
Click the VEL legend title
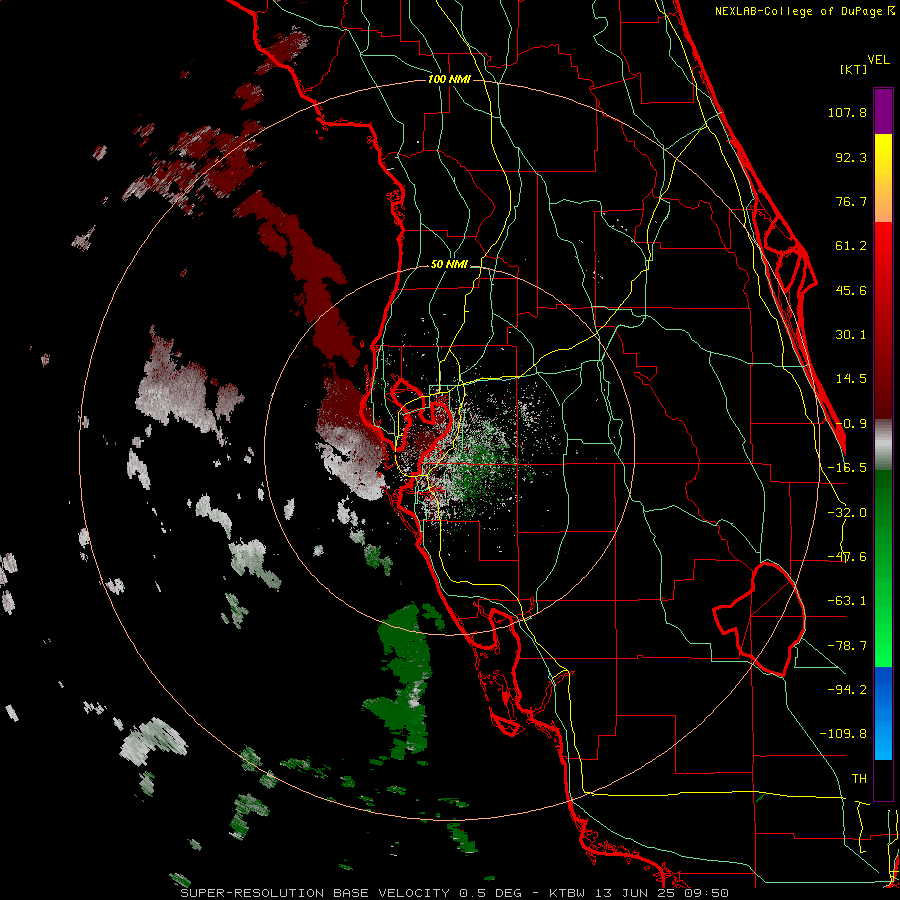(x=878, y=59)
